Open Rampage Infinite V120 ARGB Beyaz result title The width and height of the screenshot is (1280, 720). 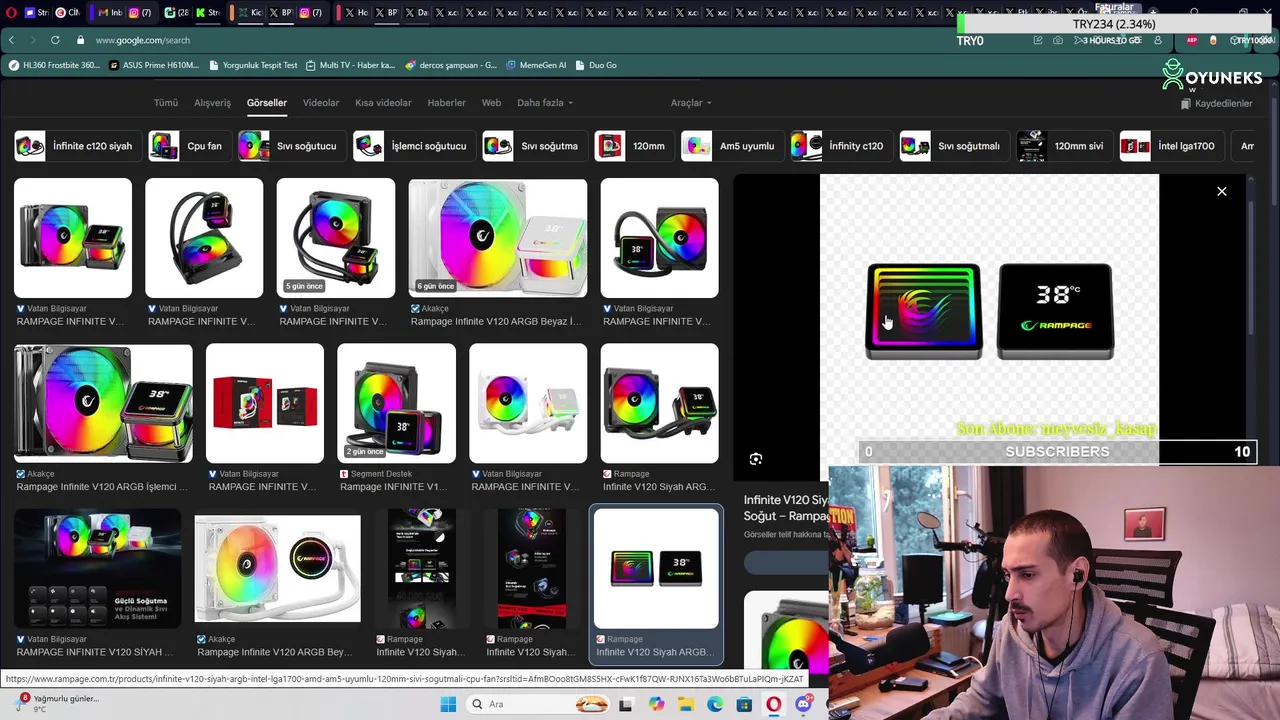point(495,322)
